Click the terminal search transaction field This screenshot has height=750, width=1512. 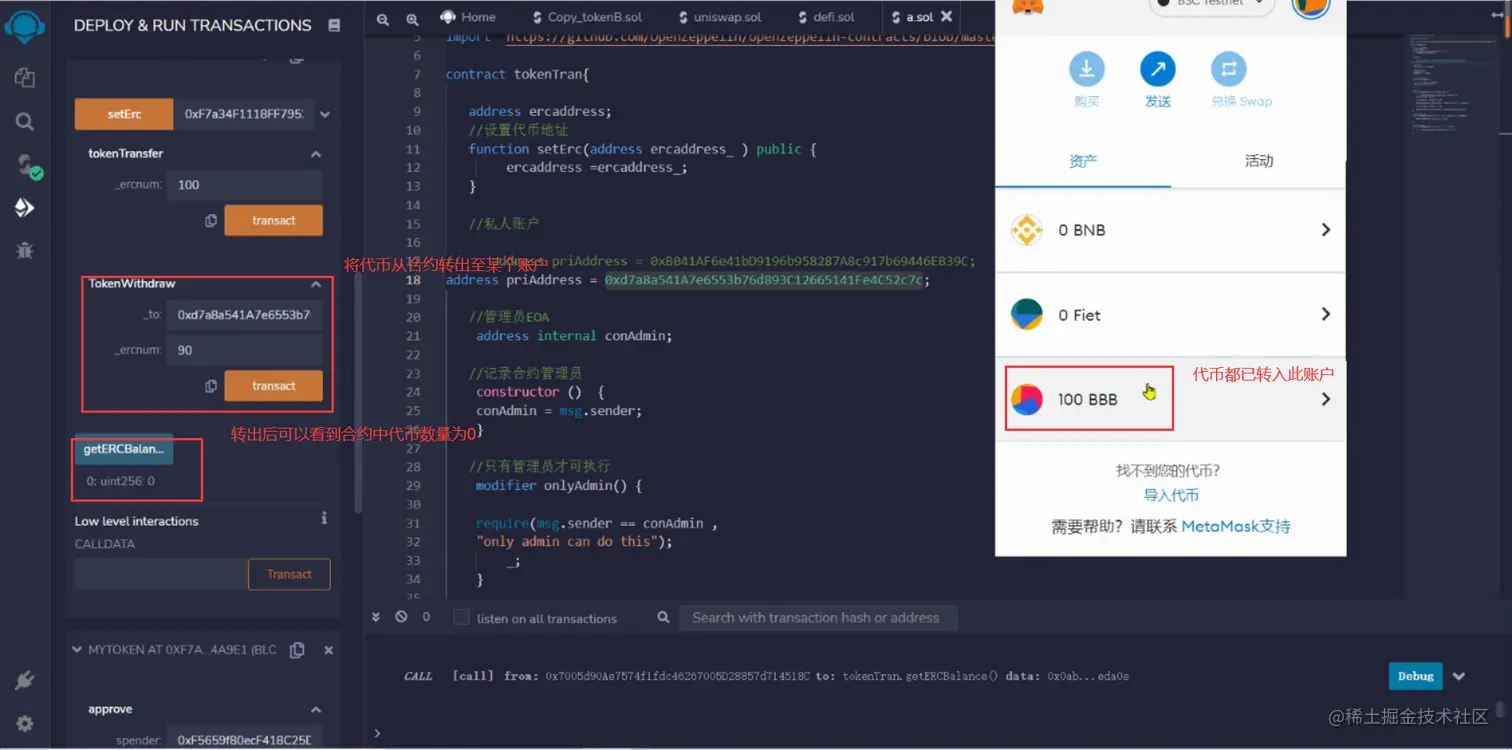tap(817, 618)
